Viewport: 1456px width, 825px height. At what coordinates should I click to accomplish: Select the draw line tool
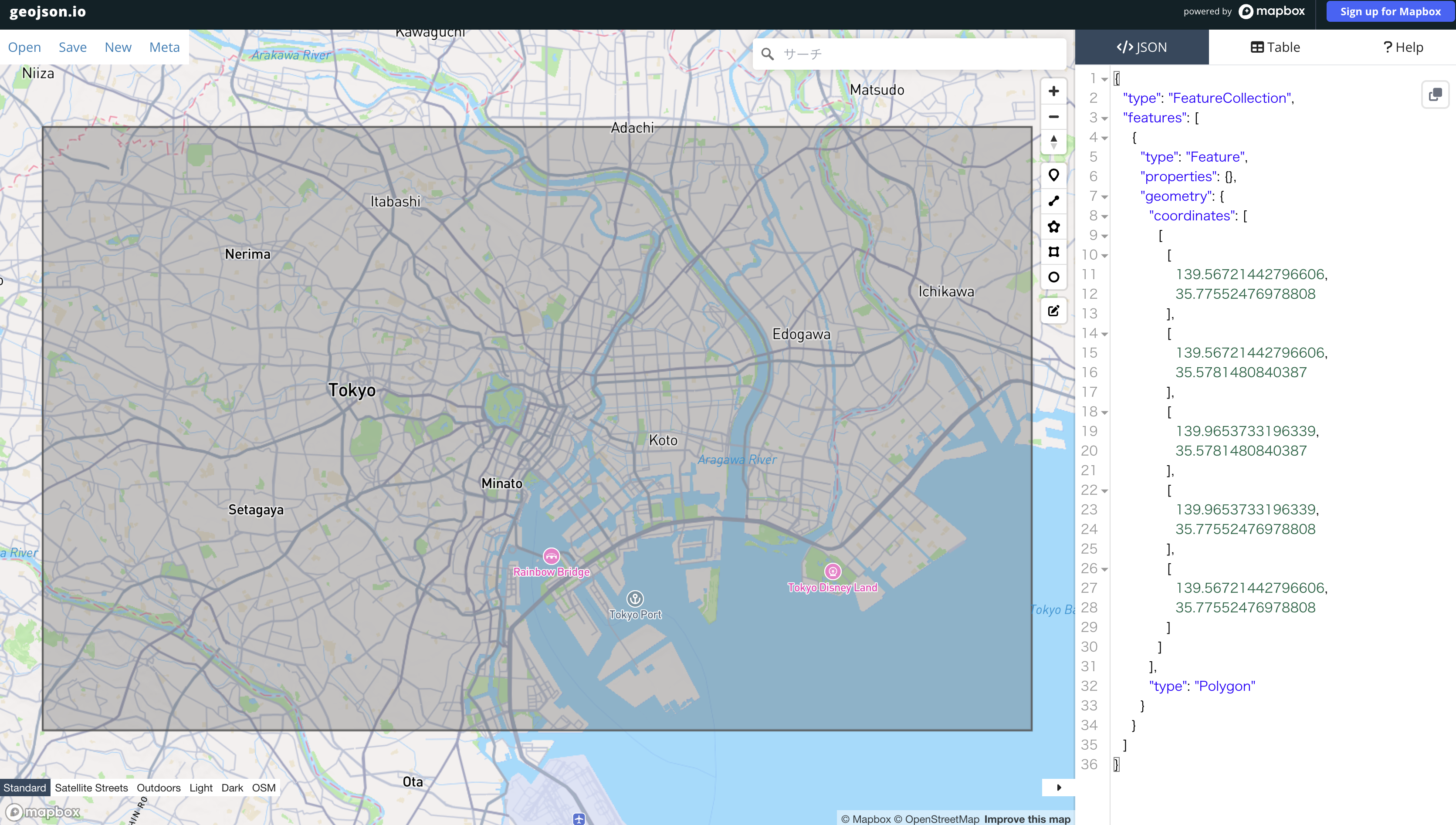pos(1053,201)
